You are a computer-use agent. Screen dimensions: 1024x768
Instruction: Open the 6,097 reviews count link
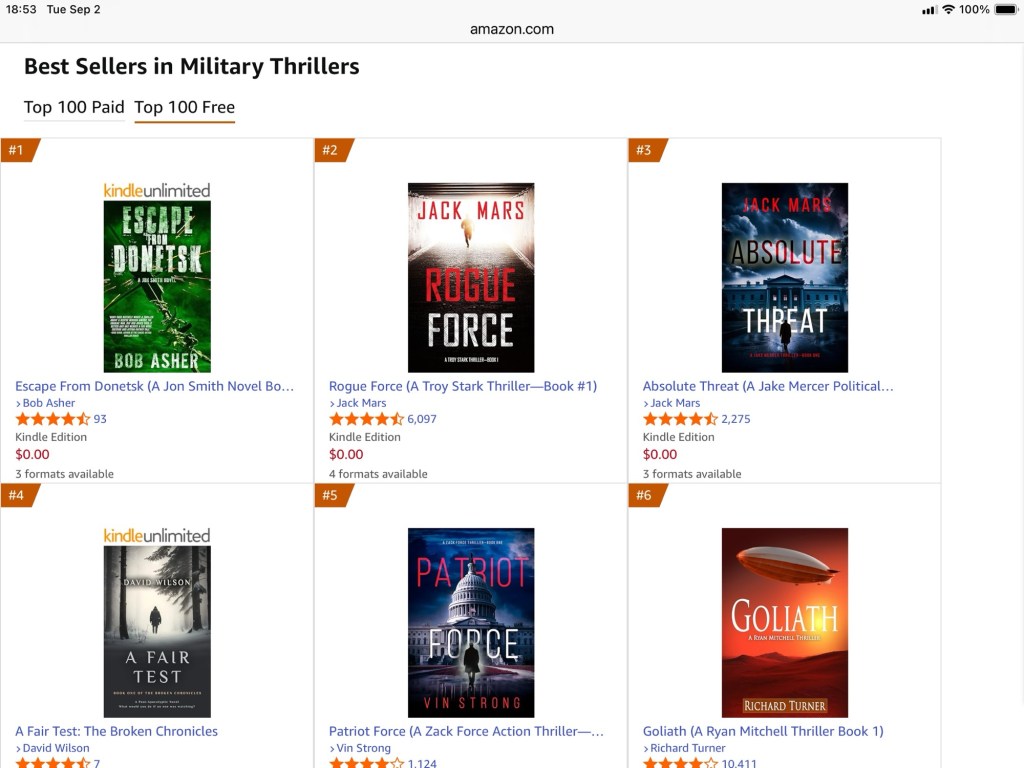(422, 419)
